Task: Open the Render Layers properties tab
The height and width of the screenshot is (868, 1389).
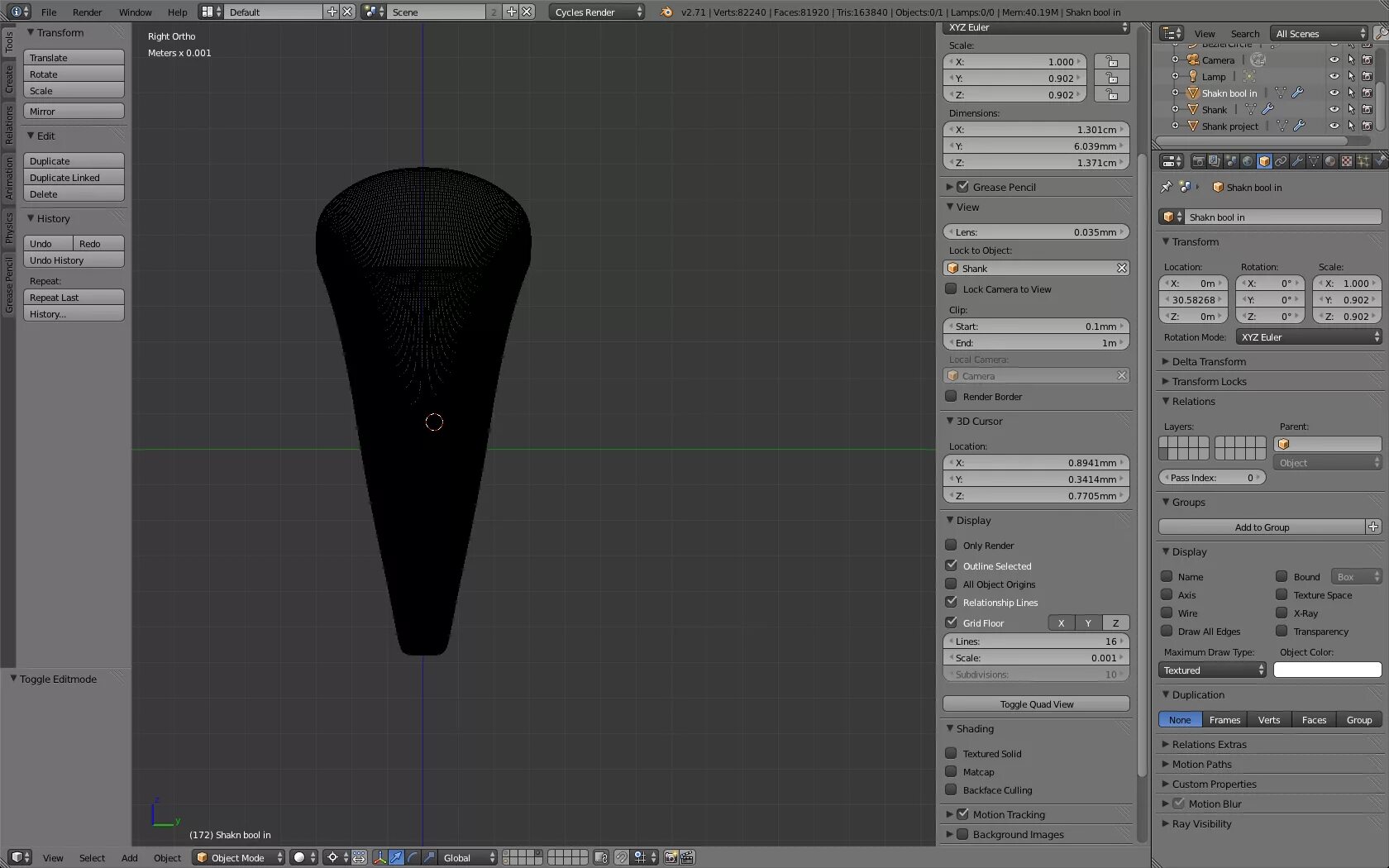Action: (1215, 161)
